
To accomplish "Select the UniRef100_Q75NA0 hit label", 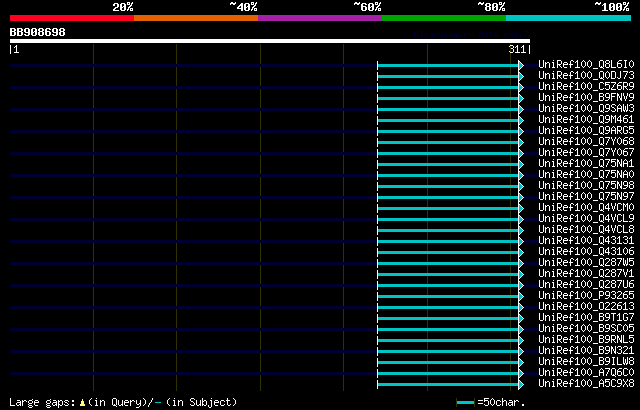I will 586,175.
